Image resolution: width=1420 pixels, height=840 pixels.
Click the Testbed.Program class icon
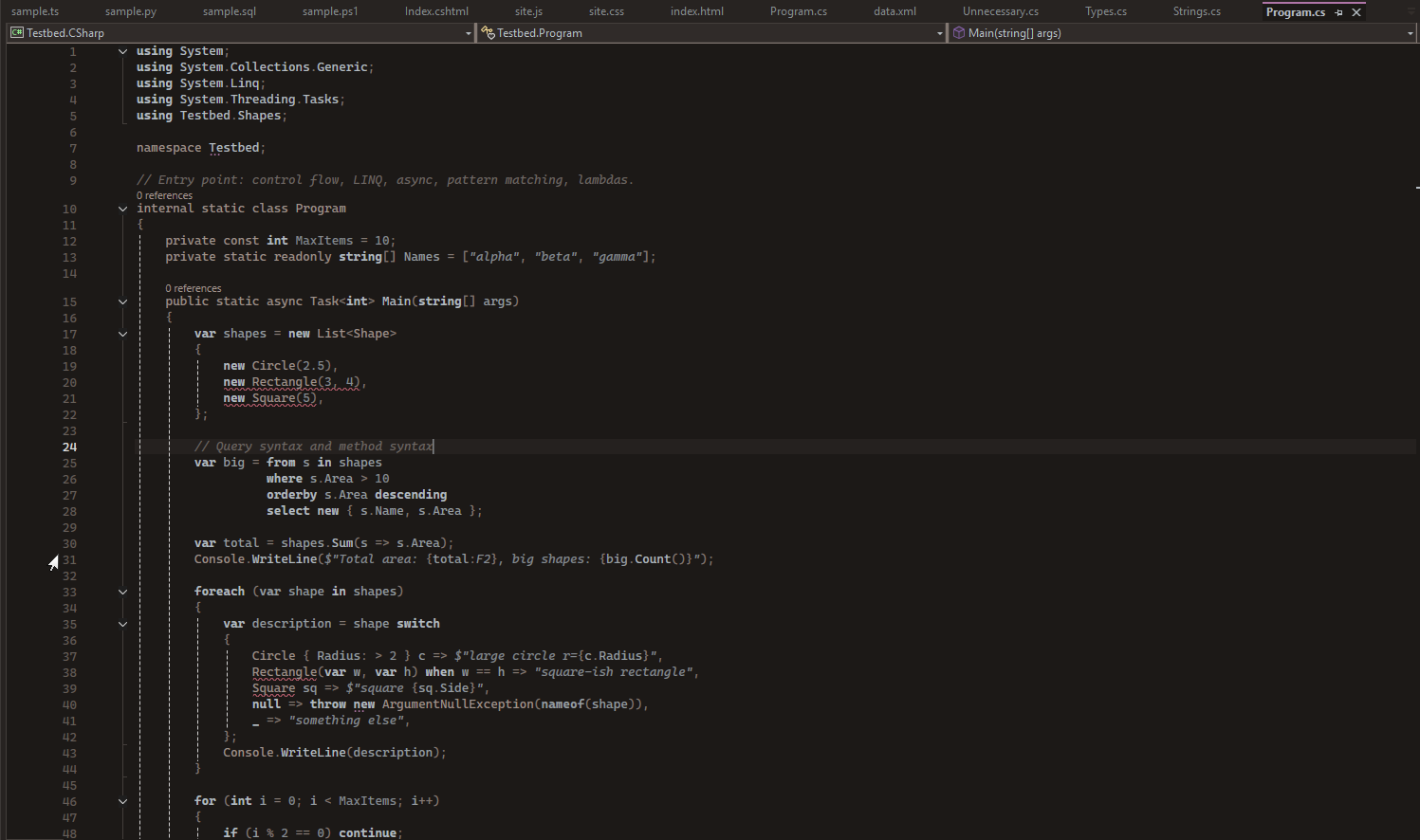click(x=488, y=32)
